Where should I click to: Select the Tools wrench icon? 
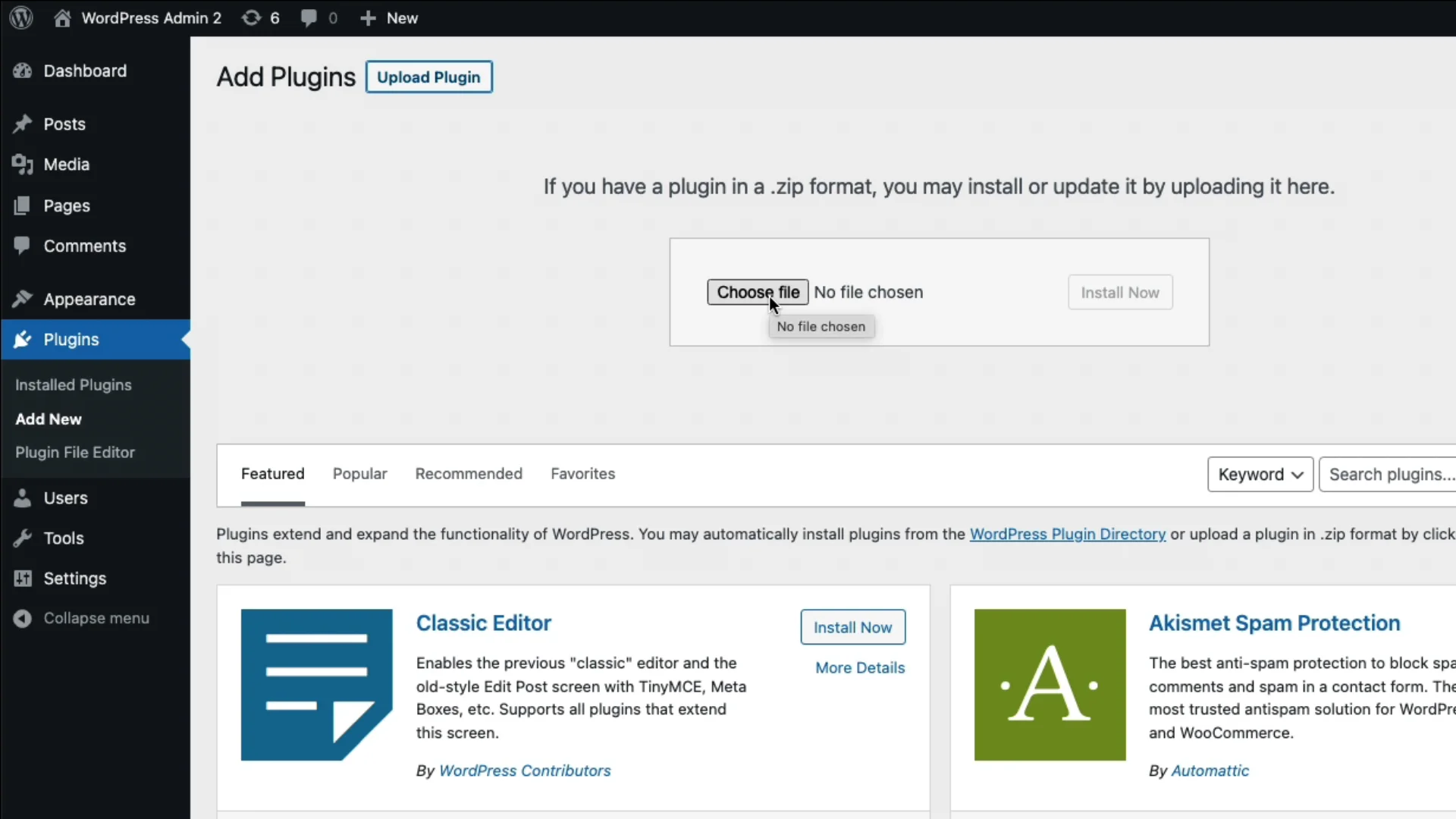tap(23, 538)
